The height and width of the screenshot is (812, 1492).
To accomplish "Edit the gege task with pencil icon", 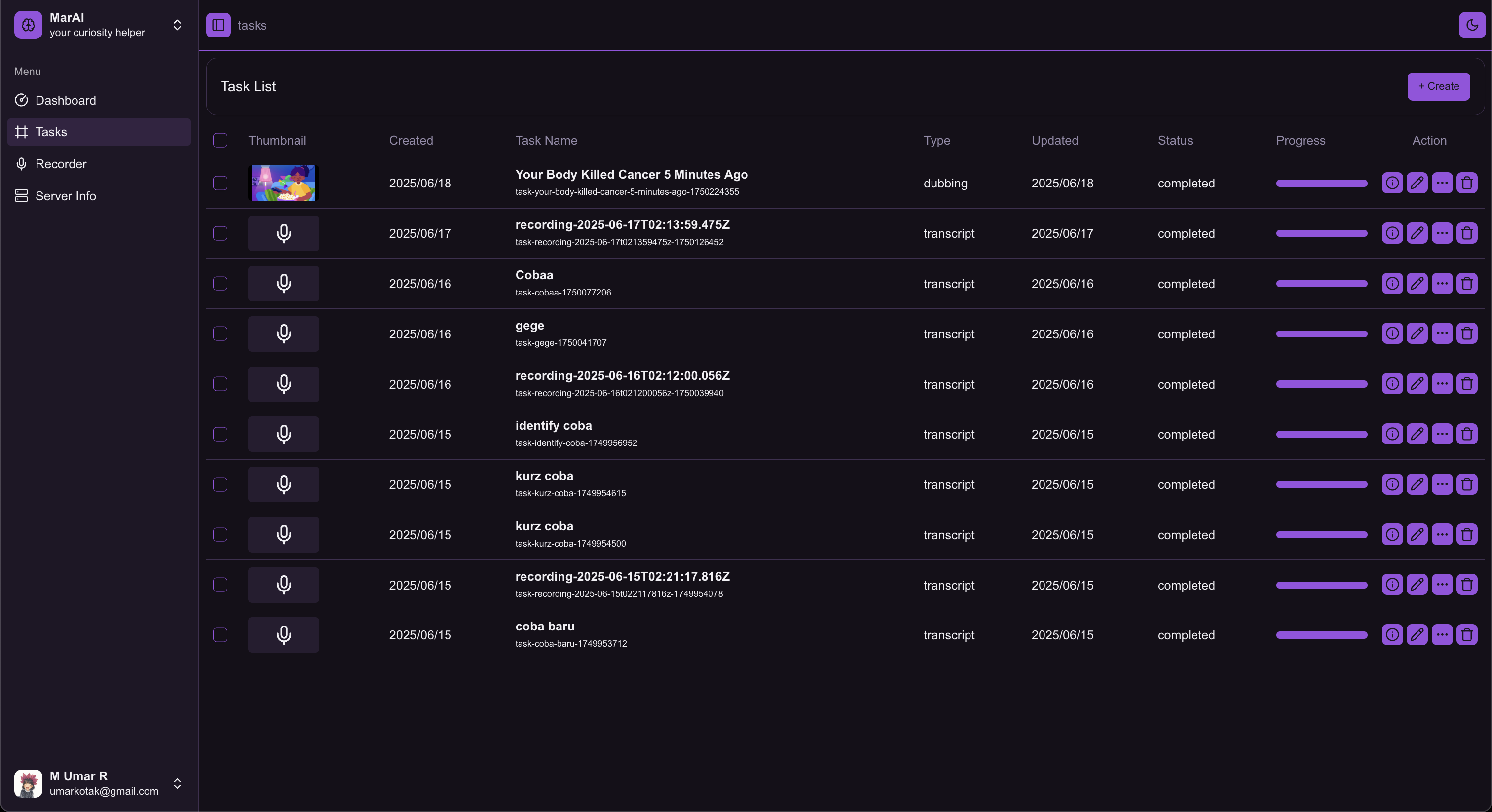I will tap(1417, 333).
